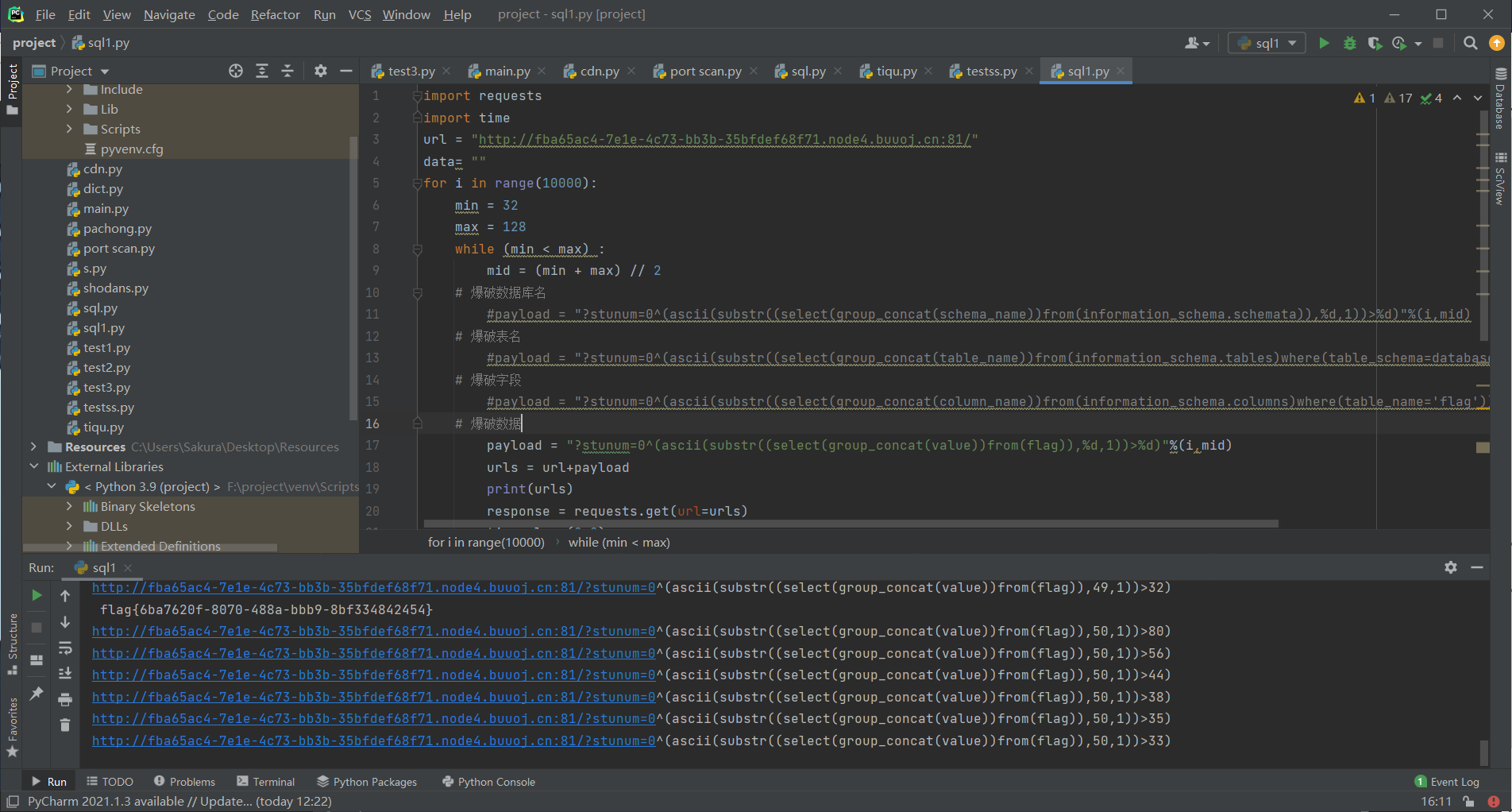Toggle the Structure tool window sidebar button
The width and height of the screenshot is (1512, 812).
coord(12,644)
